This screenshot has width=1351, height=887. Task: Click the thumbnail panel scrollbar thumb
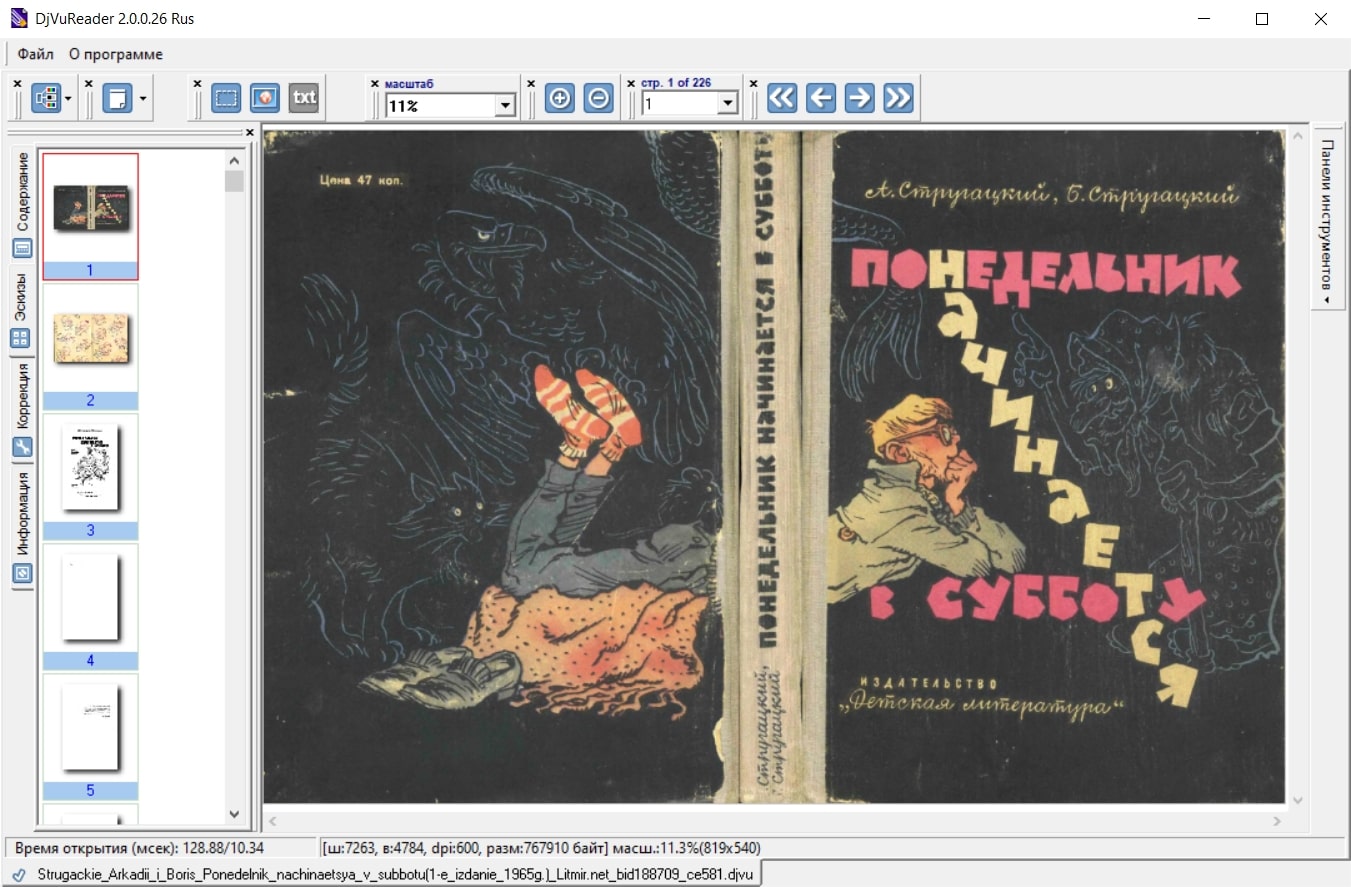tap(235, 181)
